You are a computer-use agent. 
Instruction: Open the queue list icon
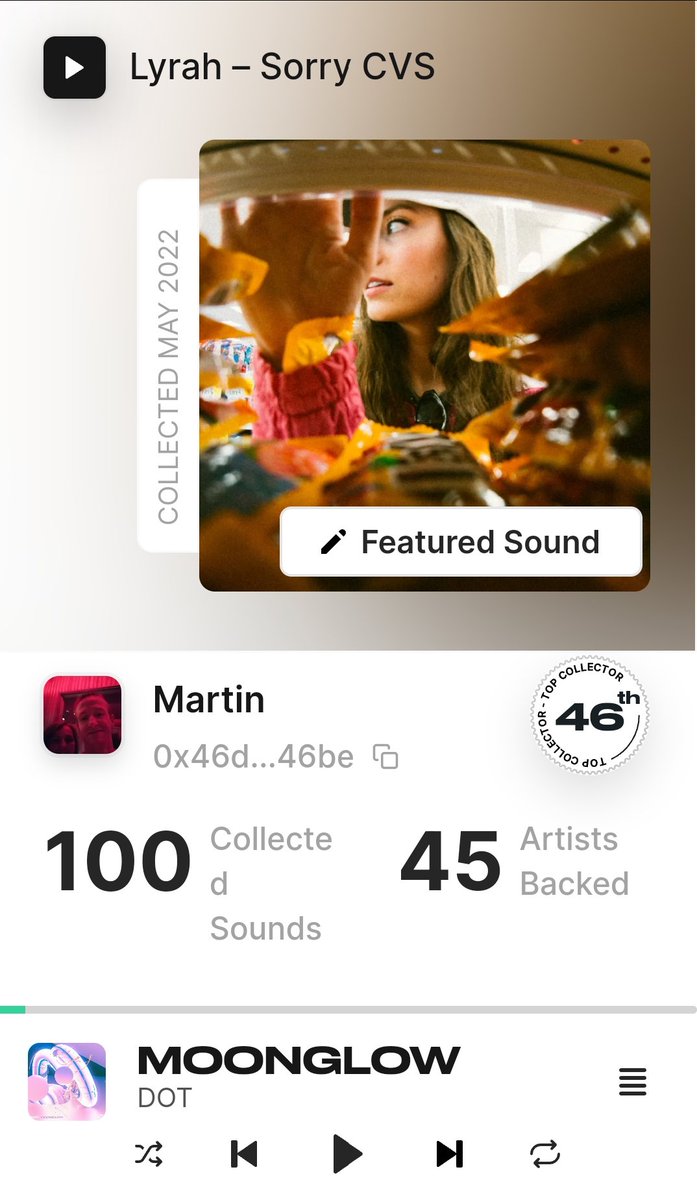632,1081
